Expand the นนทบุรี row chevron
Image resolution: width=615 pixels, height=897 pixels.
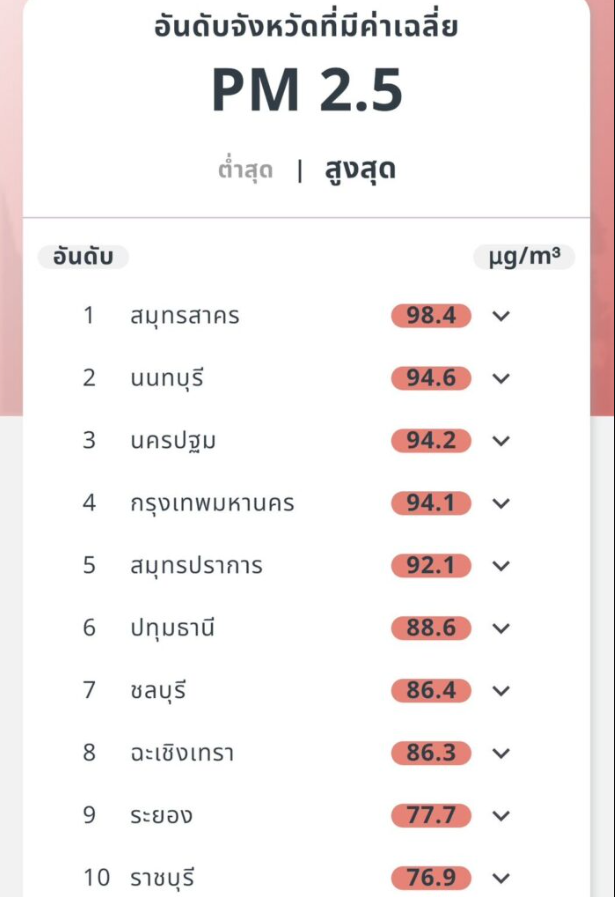pos(502,378)
